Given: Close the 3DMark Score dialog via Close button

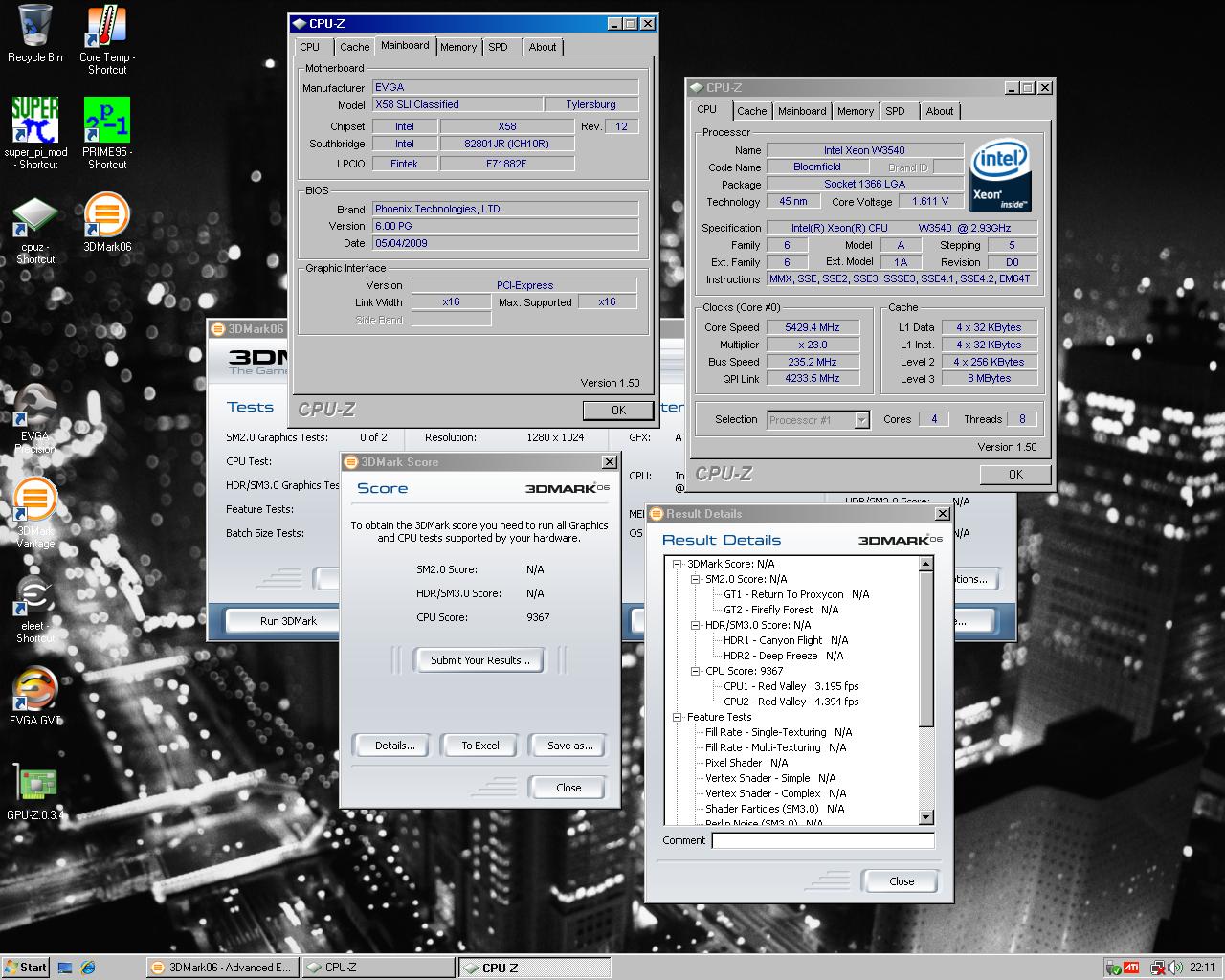Looking at the screenshot, I should 568,788.
